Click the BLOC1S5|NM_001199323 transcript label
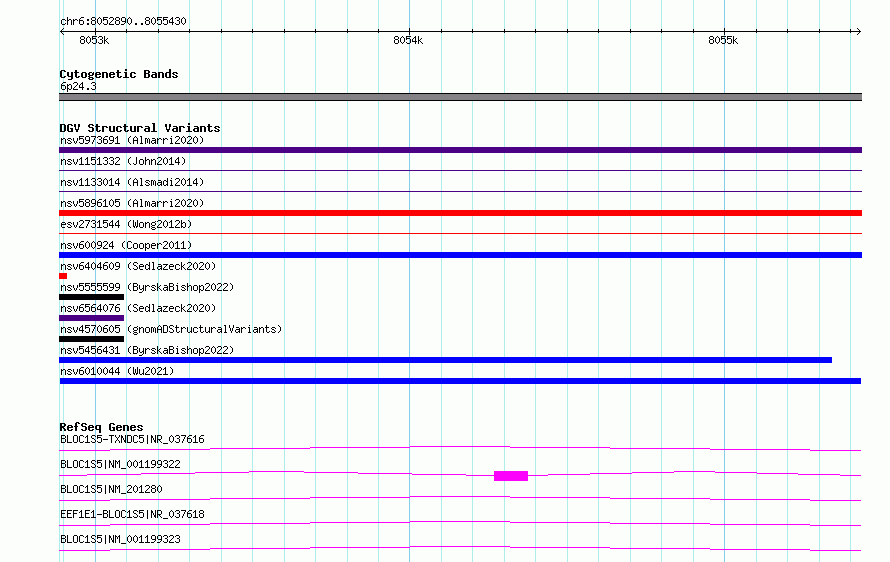The image size is (890, 562). (x=120, y=539)
